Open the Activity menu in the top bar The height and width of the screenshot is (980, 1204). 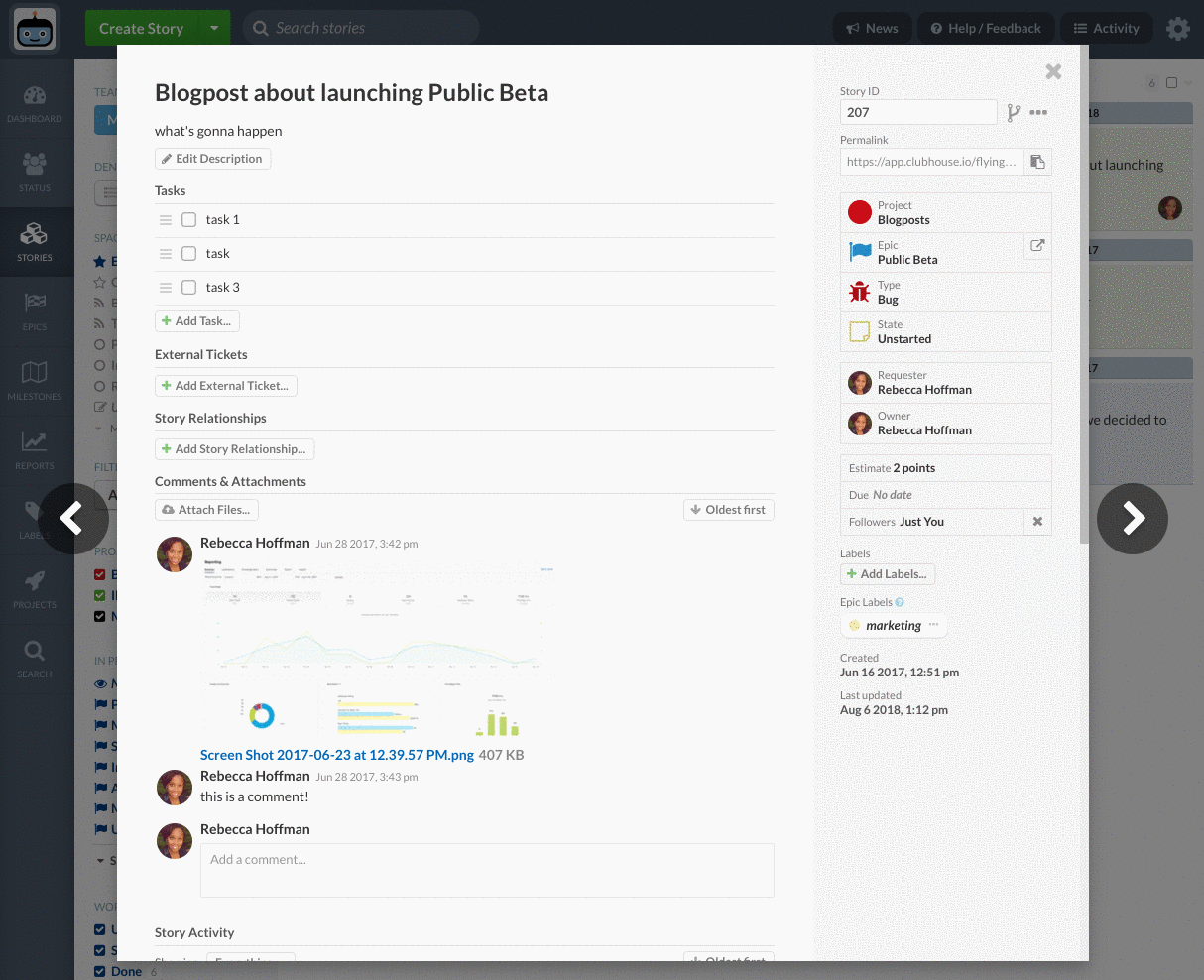(1106, 29)
